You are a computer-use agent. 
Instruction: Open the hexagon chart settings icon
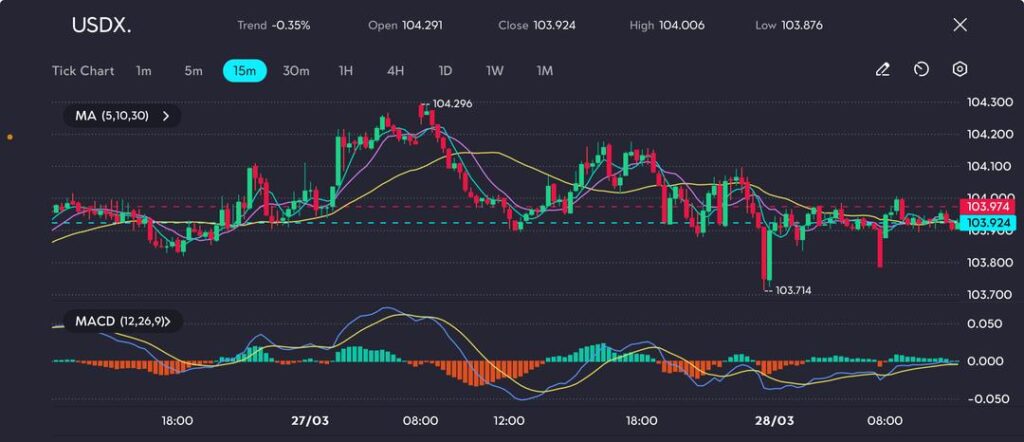960,70
